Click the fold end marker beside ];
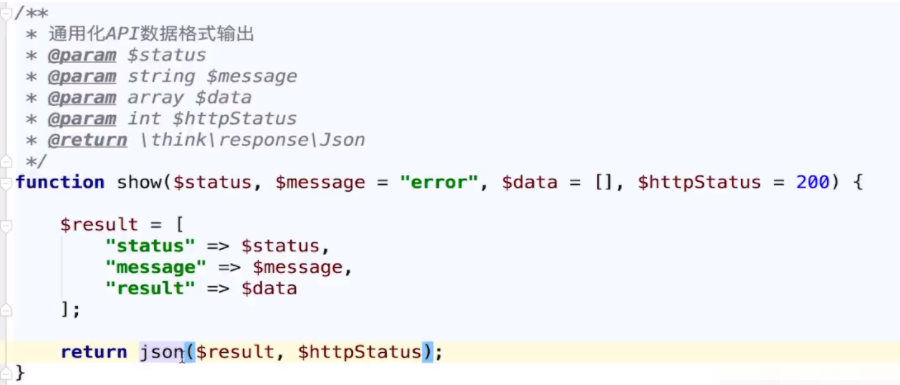 (6, 310)
